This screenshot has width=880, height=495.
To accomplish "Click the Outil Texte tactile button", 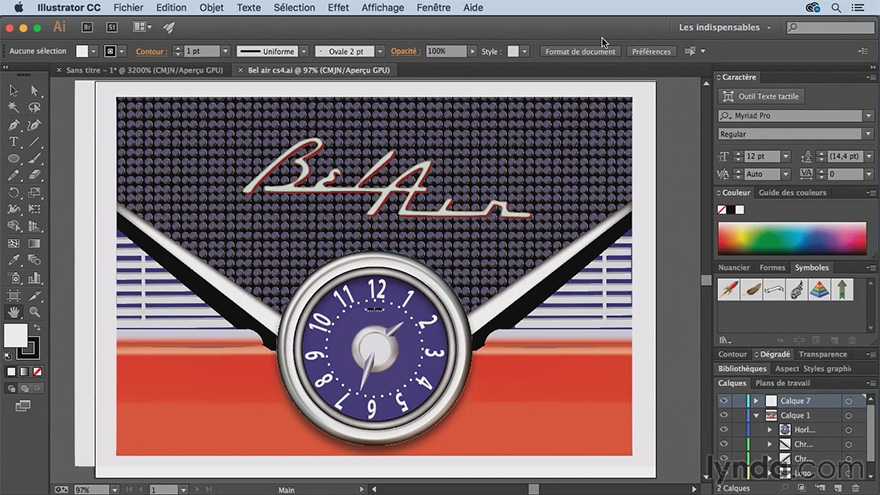I will click(761, 96).
